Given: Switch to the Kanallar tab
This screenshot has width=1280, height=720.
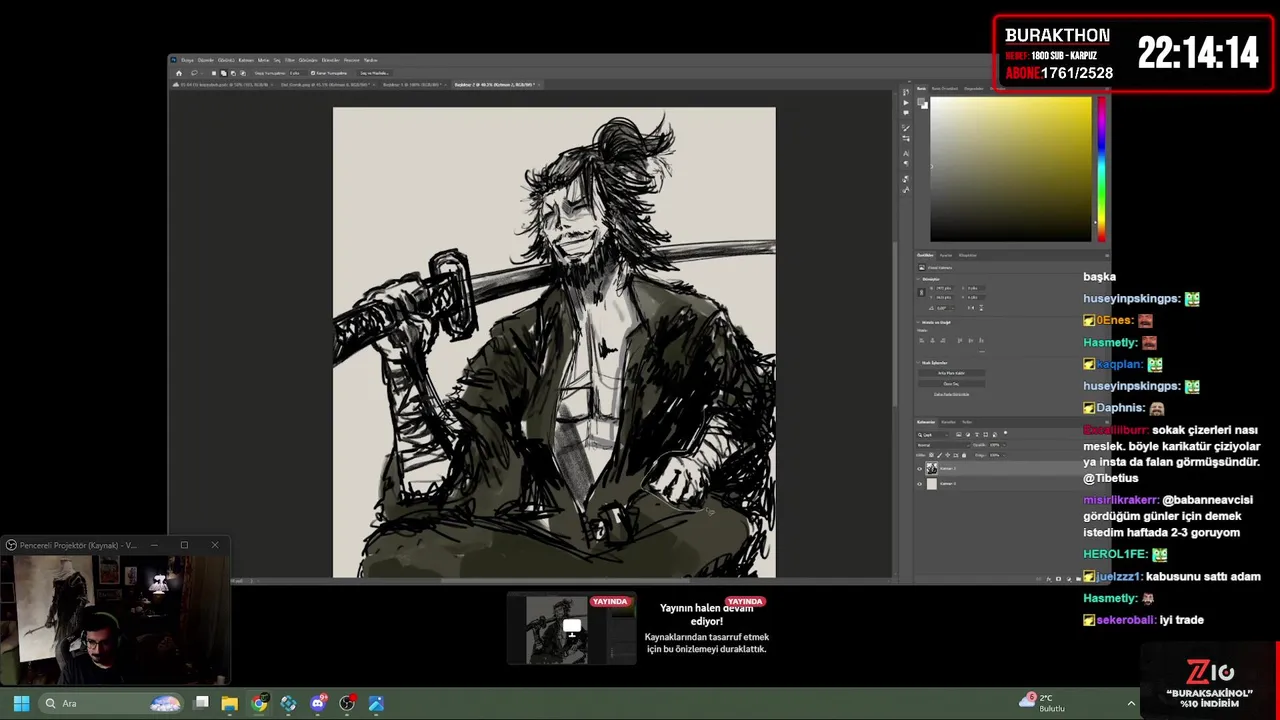Looking at the screenshot, I should [x=948, y=422].
